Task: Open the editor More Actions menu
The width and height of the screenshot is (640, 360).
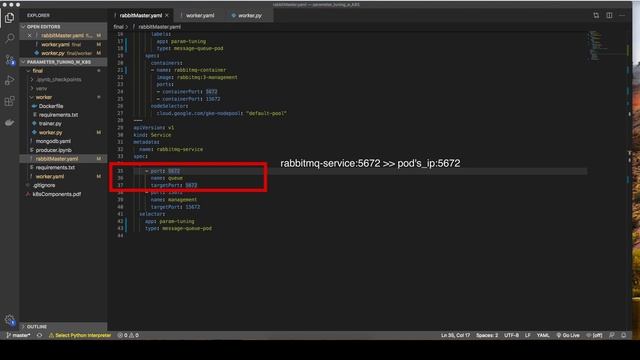Action: pyautogui.click(x=622, y=16)
